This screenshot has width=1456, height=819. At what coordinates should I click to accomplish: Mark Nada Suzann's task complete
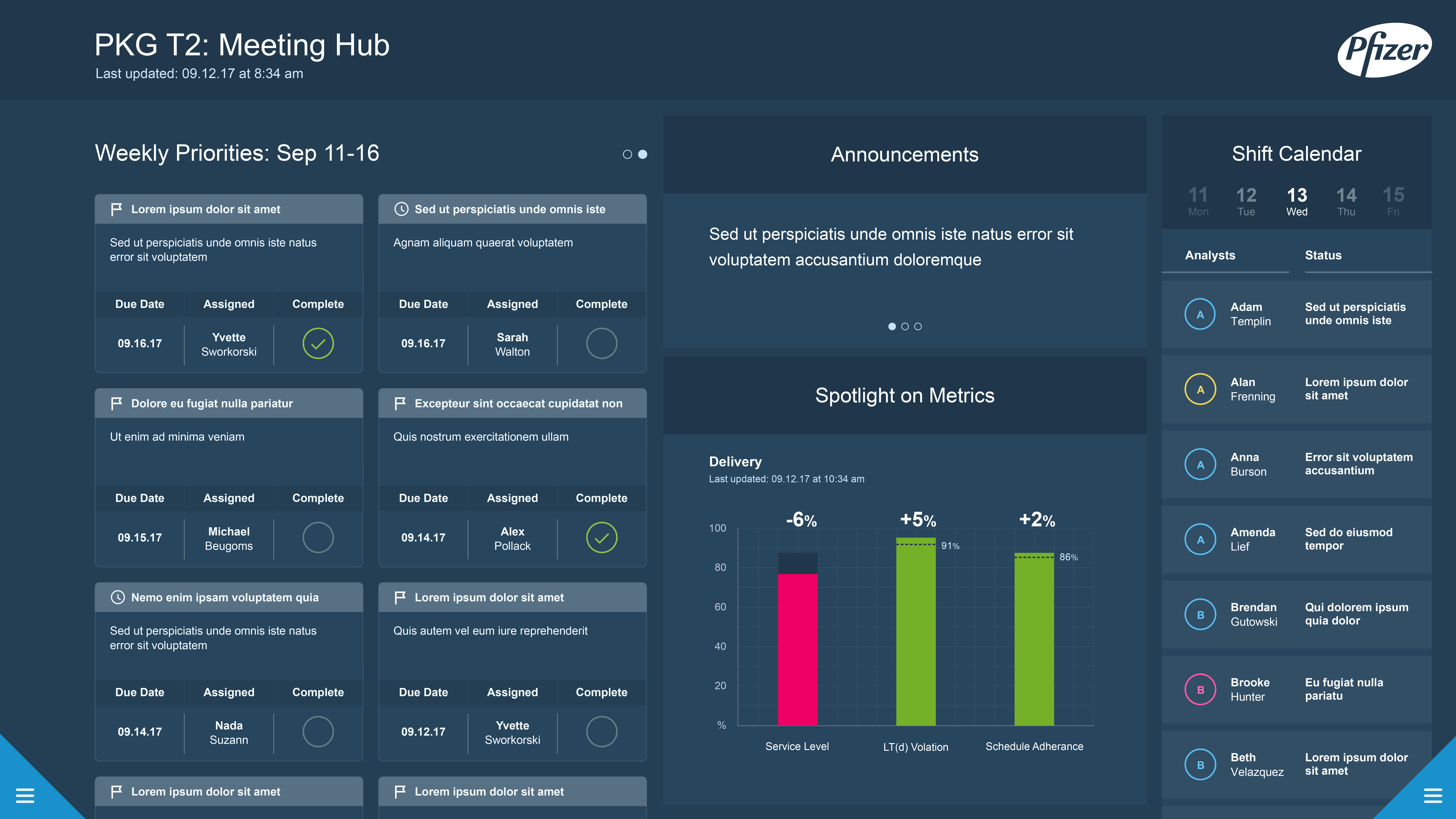[318, 731]
